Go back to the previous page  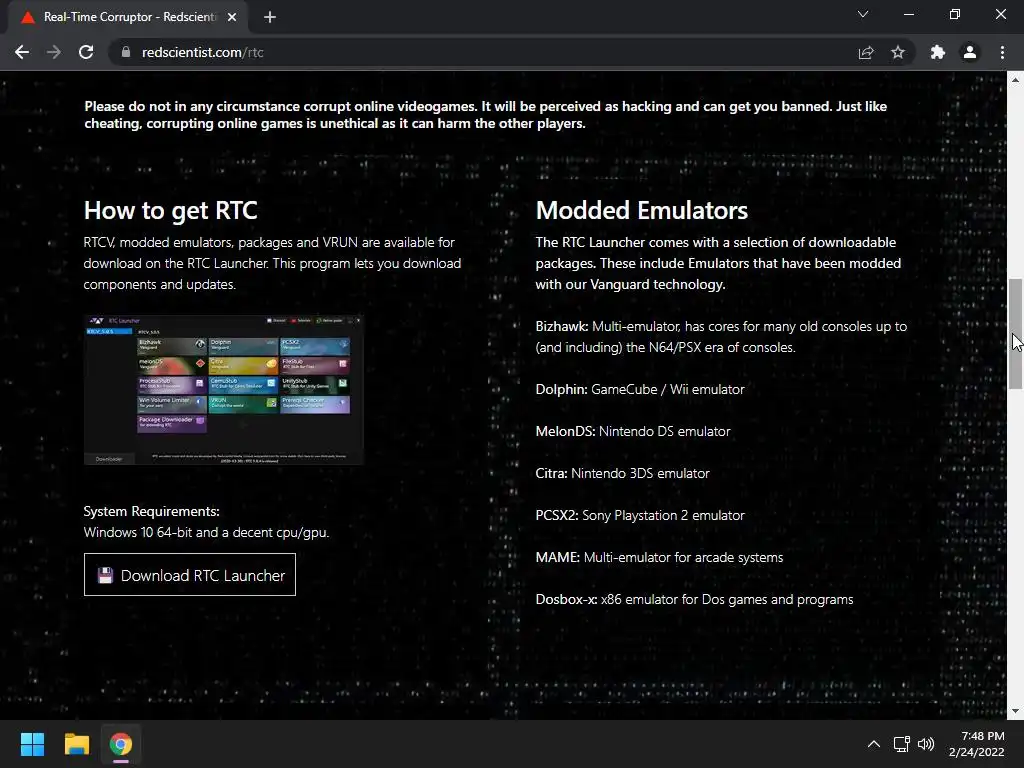coord(22,52)
